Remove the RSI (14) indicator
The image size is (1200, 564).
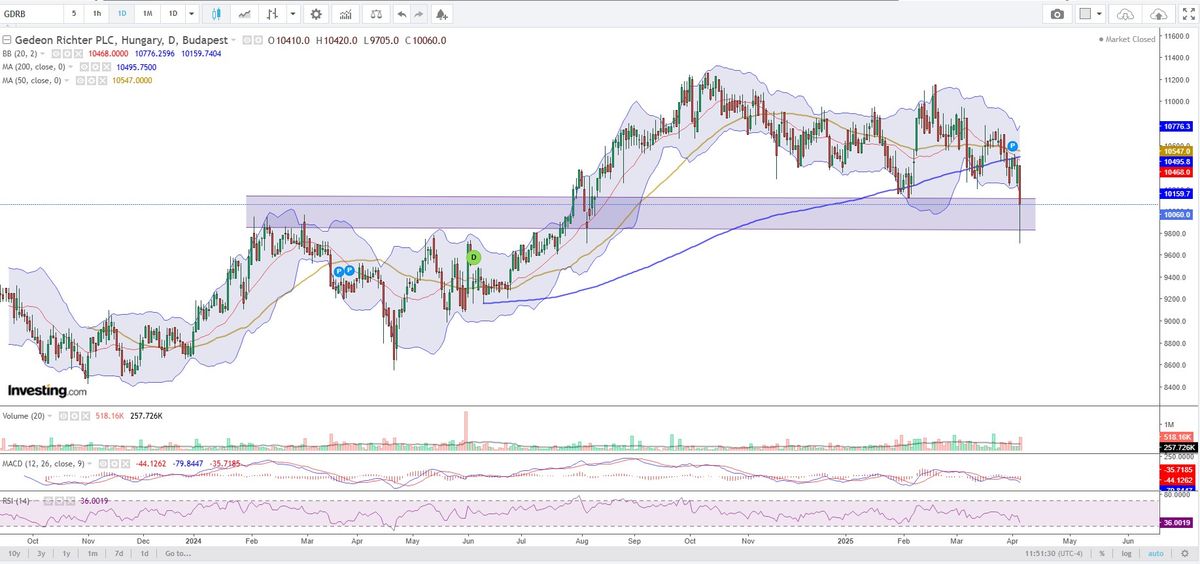point(70,500)
